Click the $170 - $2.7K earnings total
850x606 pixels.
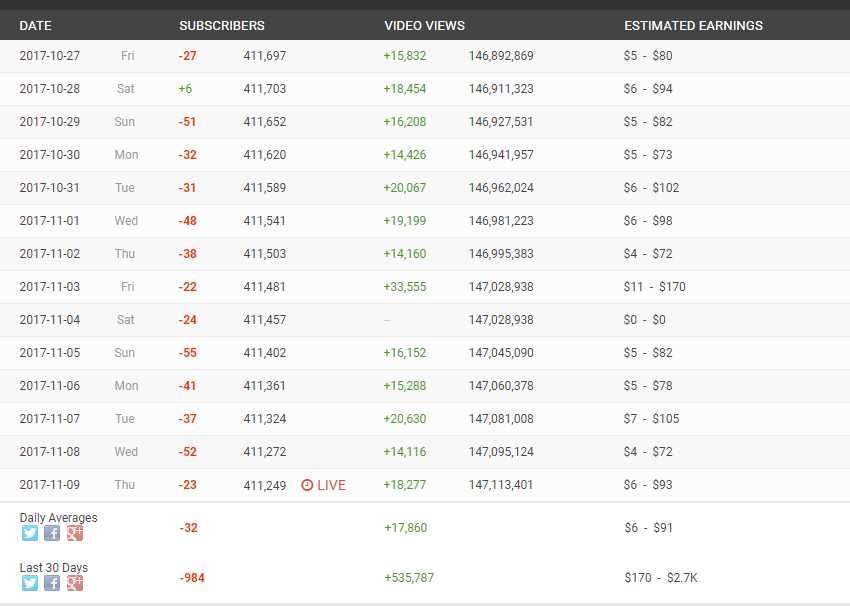[661, 578]
